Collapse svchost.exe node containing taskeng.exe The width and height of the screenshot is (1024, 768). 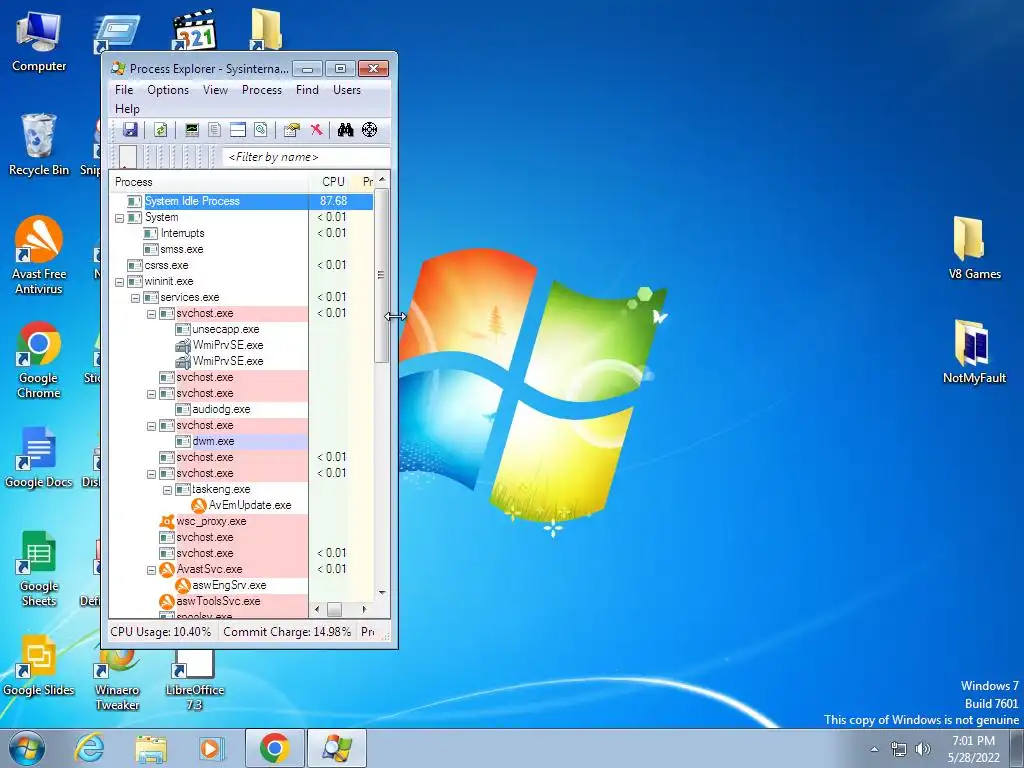tap(152, 474)
